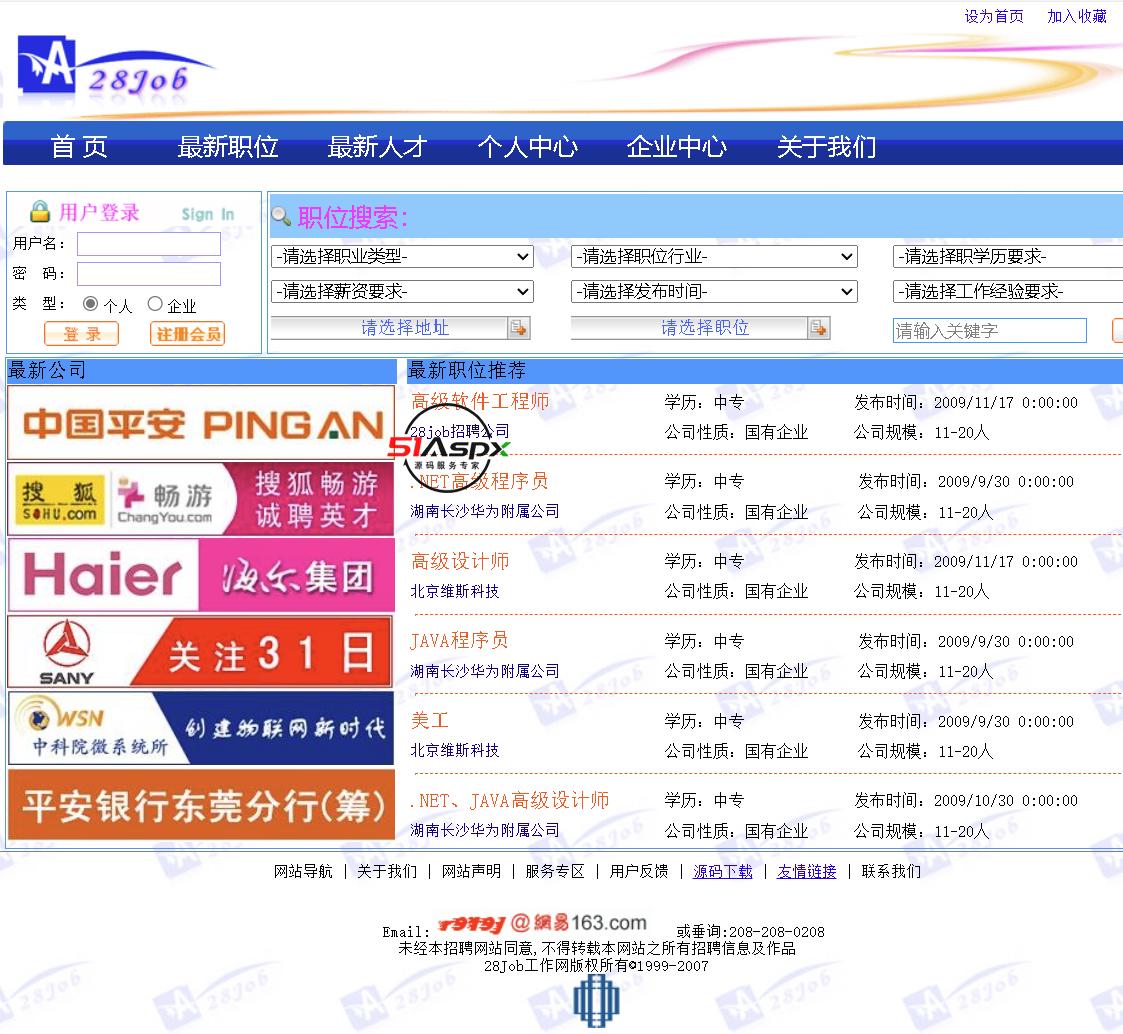Click the 注册会员 register button

(188, 334)
